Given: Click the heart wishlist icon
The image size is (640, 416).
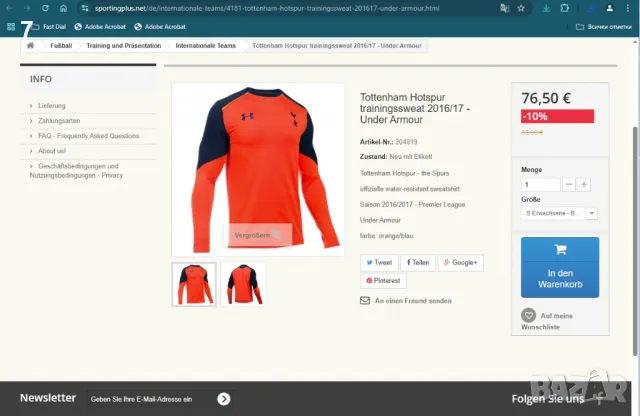Looking at the screenshot, I should (529, 316).
